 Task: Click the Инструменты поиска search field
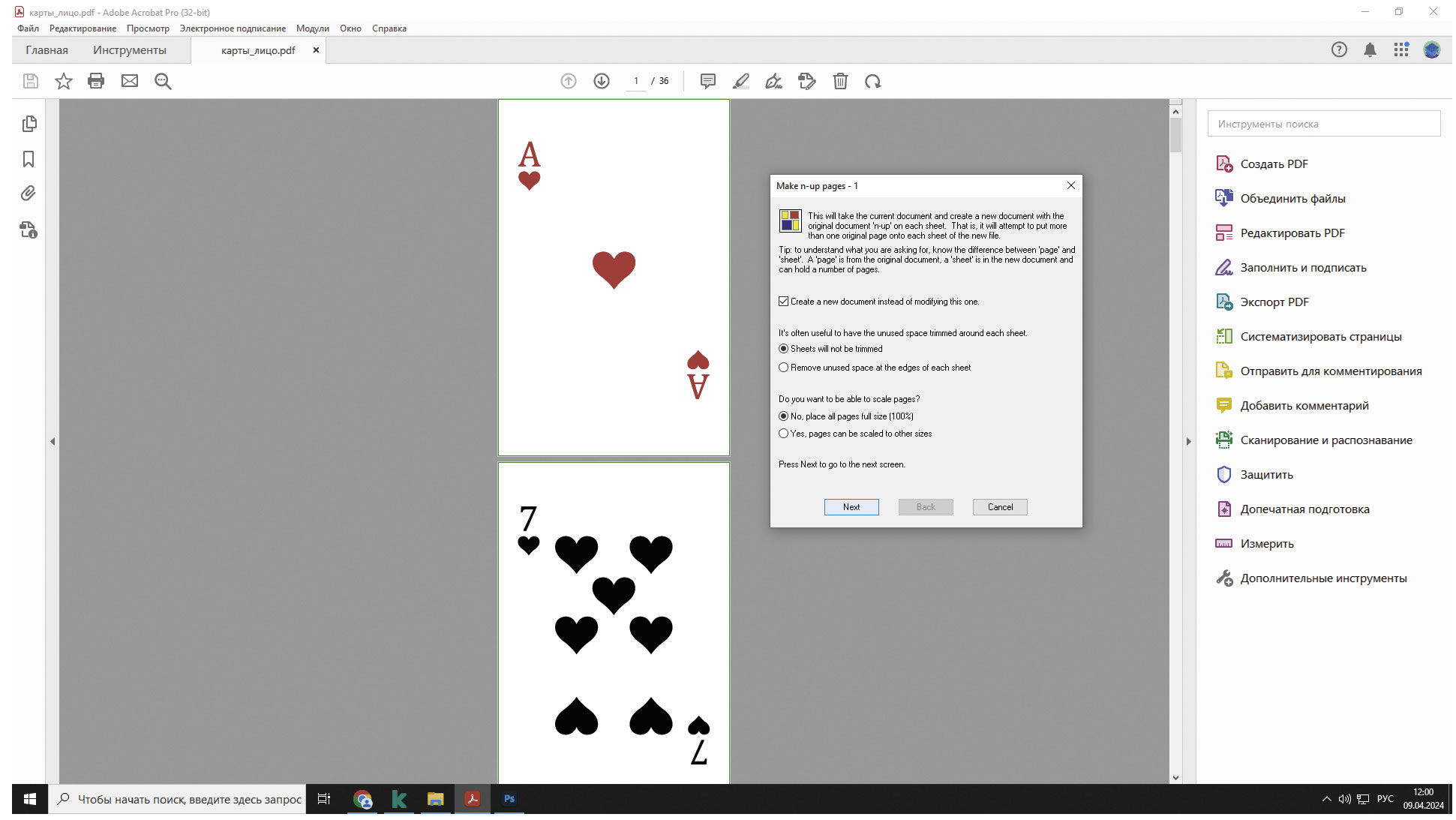[x=1323, y=124]
